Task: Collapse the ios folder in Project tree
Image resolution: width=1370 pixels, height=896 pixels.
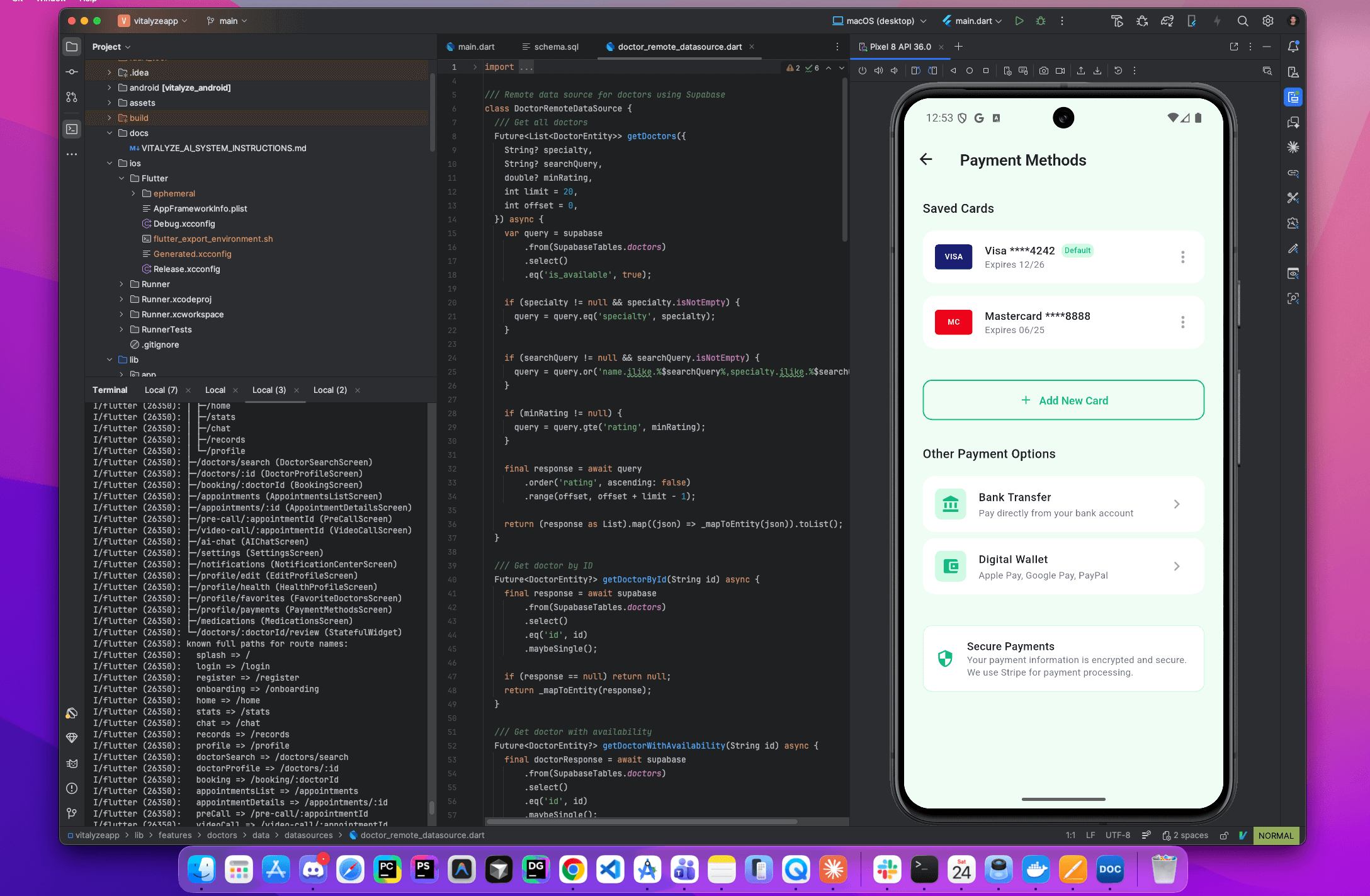Action: coord(110,162)
